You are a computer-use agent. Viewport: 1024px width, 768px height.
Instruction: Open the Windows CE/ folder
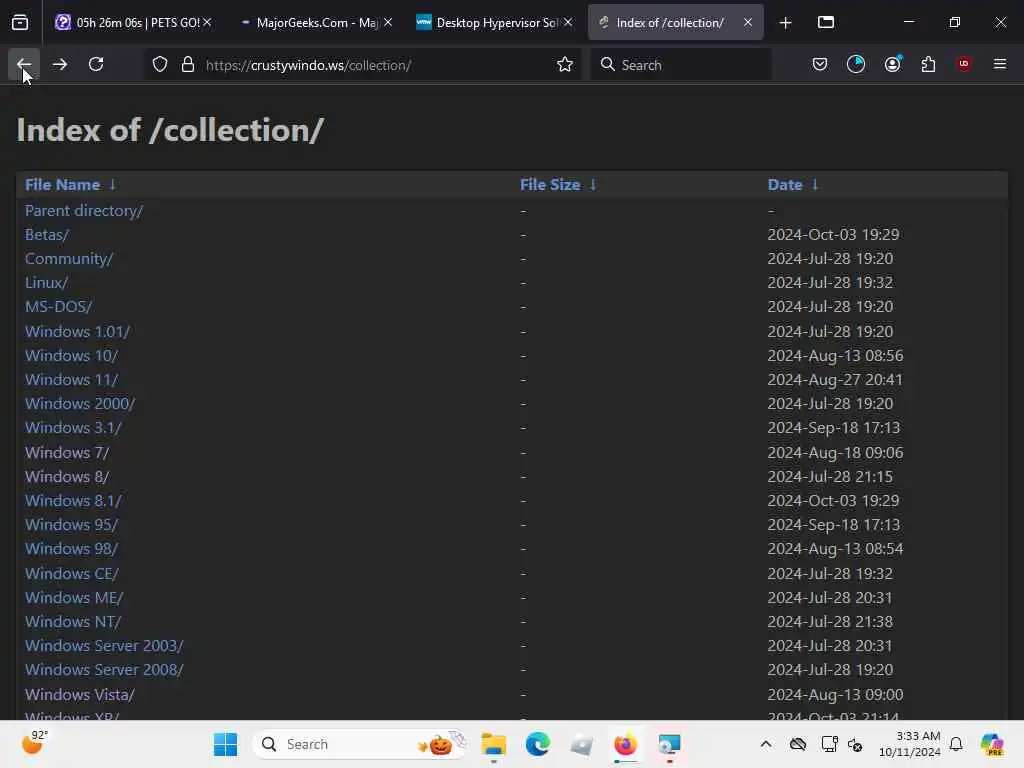coord(72,574)
